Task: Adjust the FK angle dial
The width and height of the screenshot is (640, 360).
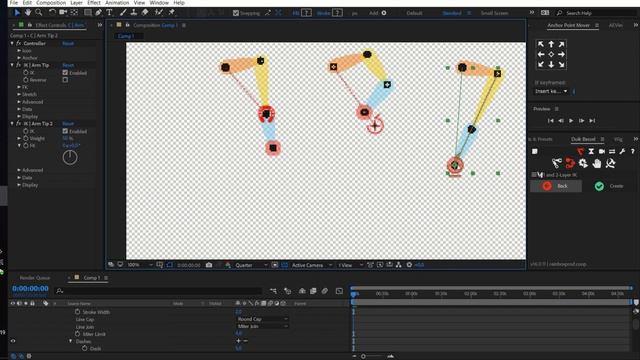Action: click(70, 157)
